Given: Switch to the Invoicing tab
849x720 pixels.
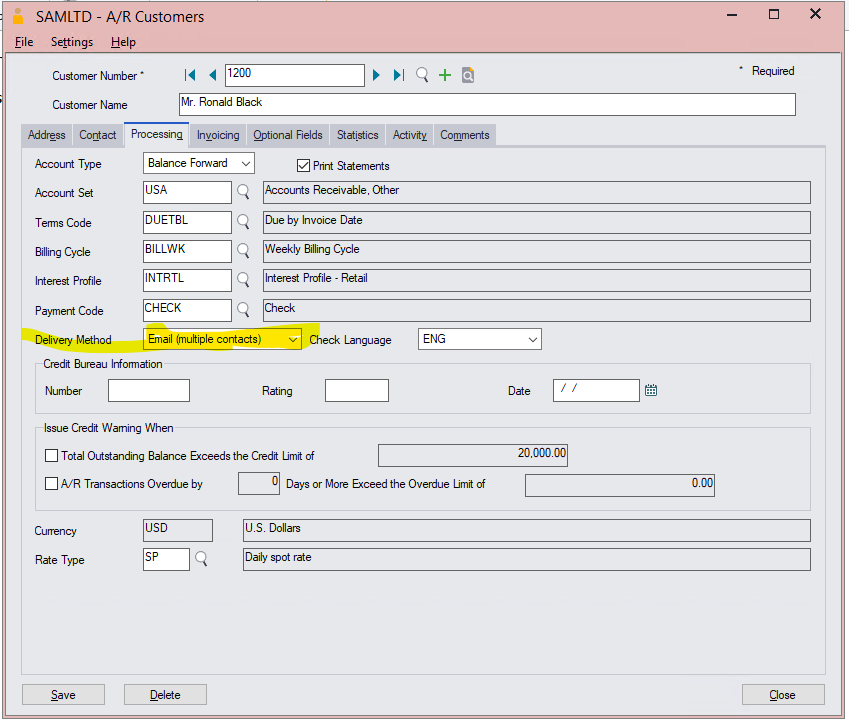Looking at the screenshot, I should point(218,135).
